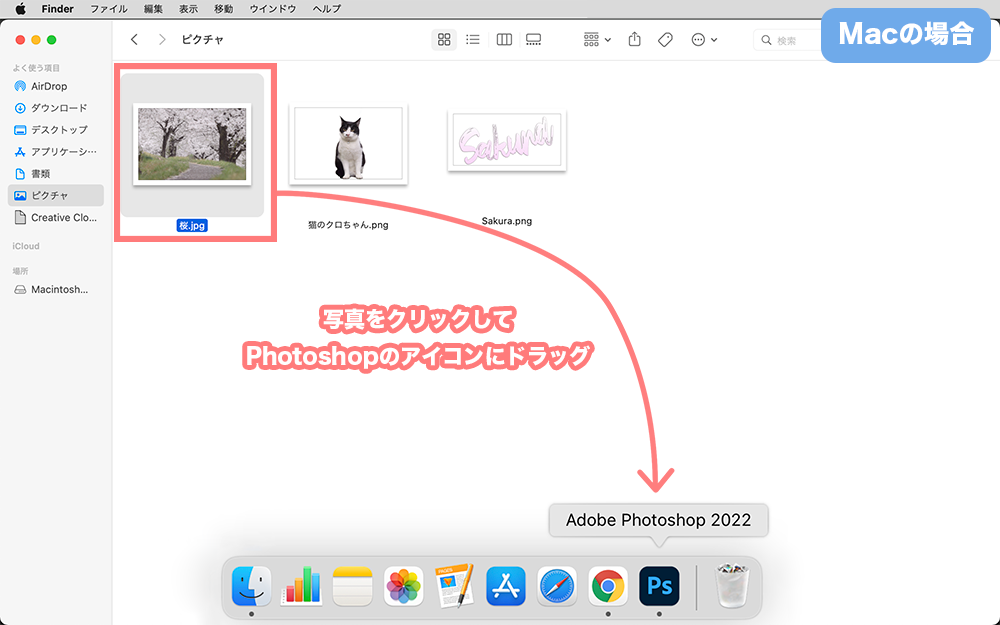Viewport: 1000px width, 625px height.
Task: Open the 移動 menu
Action: 223,9
